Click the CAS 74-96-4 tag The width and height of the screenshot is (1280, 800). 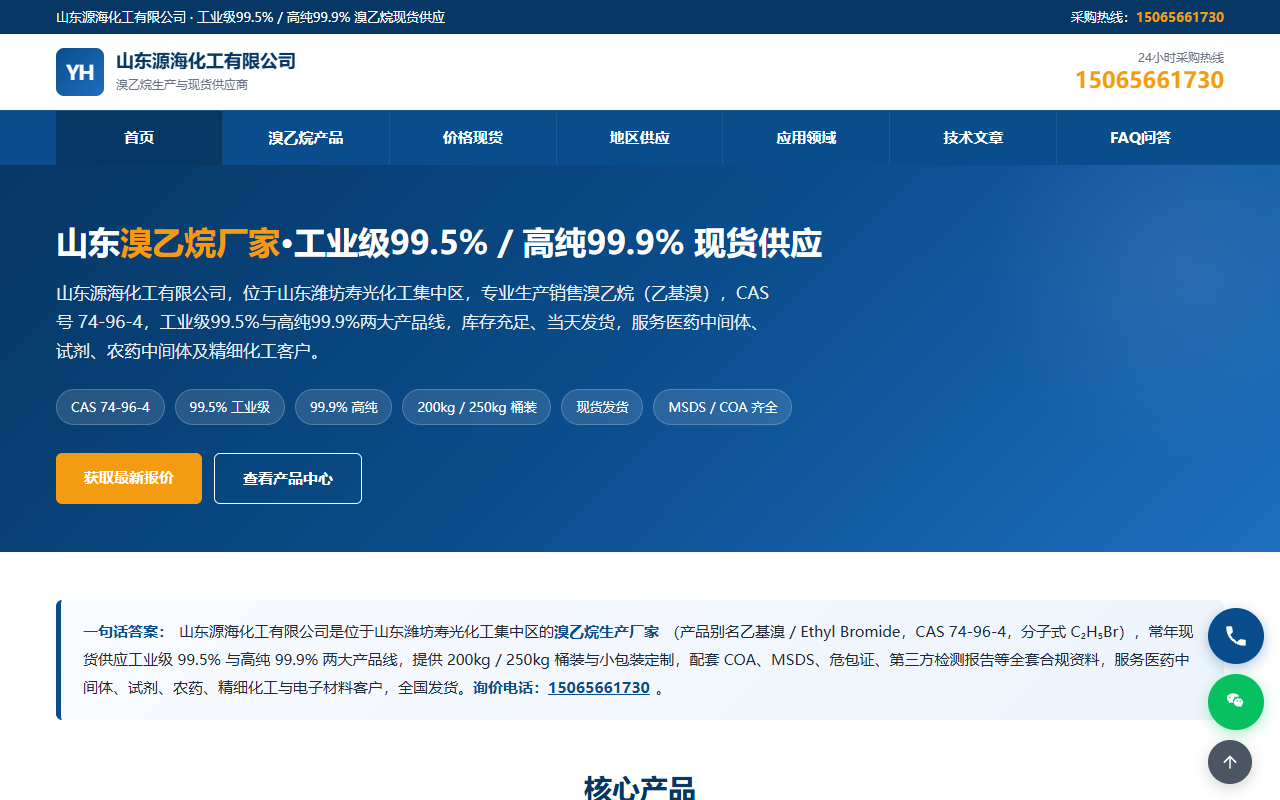click(x=110, y=407)
